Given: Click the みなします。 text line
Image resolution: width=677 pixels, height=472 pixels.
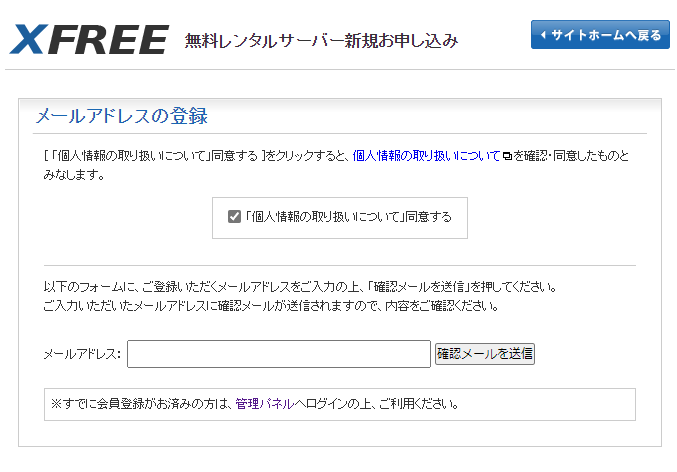Looking at the screenshot, I should [x=74, y=174].
